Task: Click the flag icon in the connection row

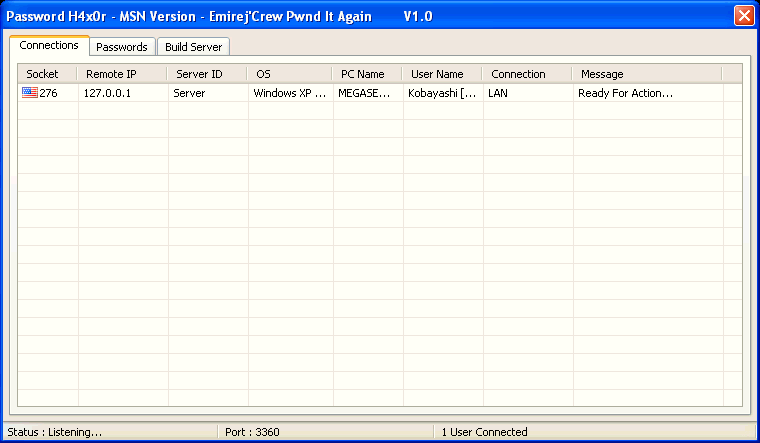Action: click(x=29, y=93)
